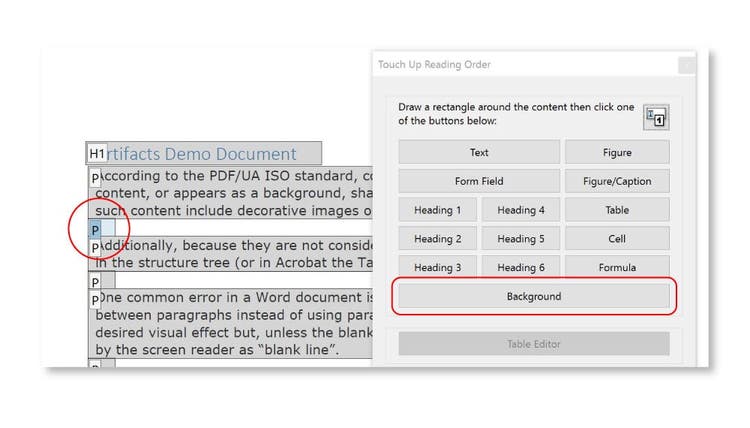Click P tag beside 'According to the PDF/UA'
The height and width of the screenshot is (428, 750).
95,177
